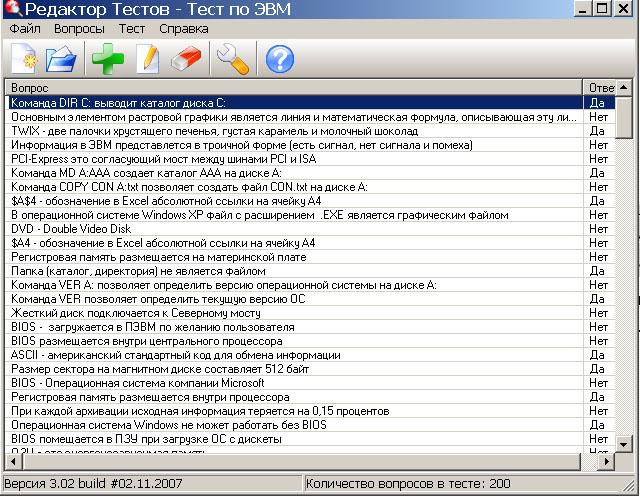Click the horizontal scrollbar right arrow
This screenshot has height=498, width=640.
click(607, 462)
